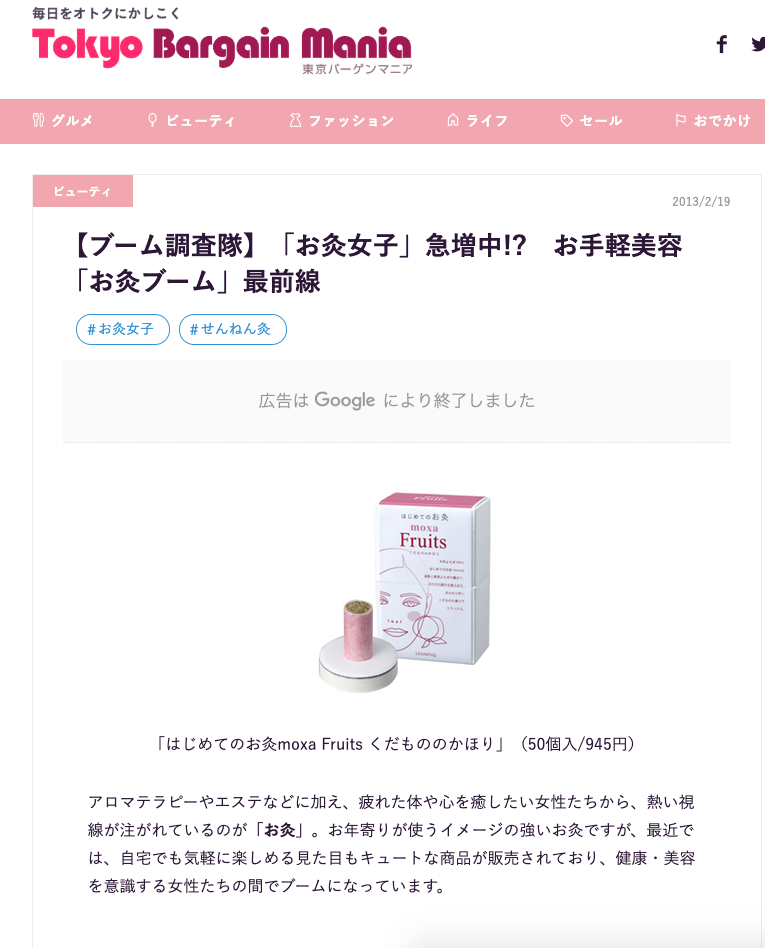
Task: Click the セール price tag icon
Action: click(566, 120)
